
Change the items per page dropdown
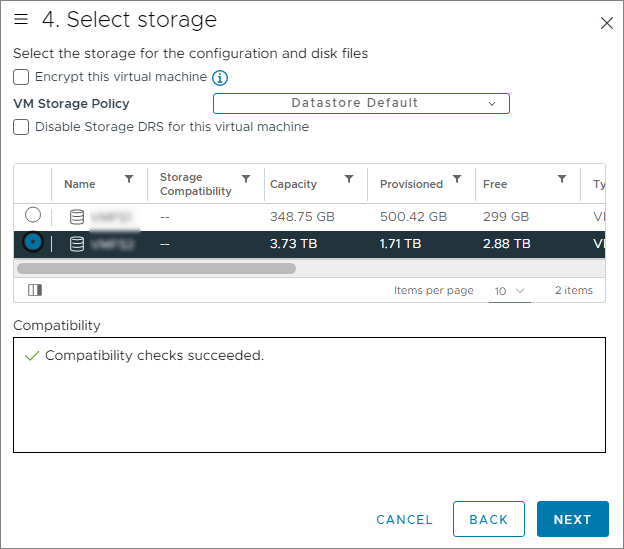click(510, 291)
